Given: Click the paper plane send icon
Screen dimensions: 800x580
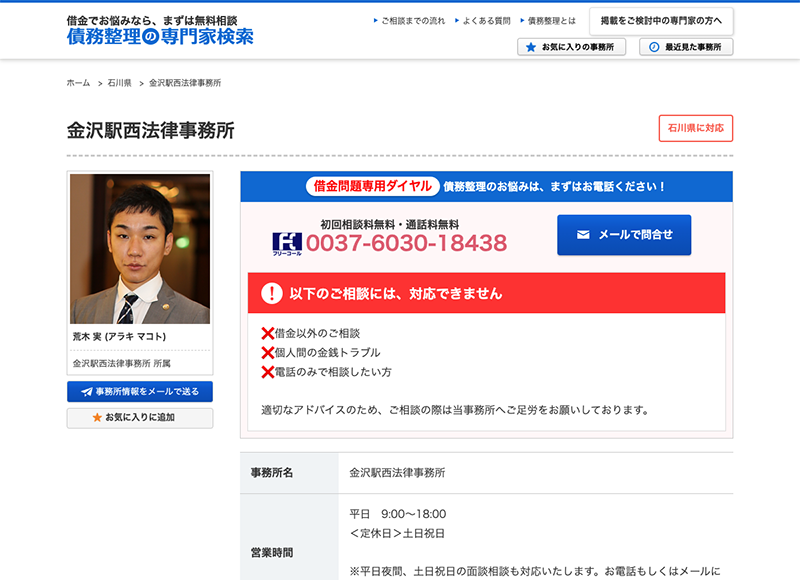Looking at the screenshot, I should coord(87,392).
